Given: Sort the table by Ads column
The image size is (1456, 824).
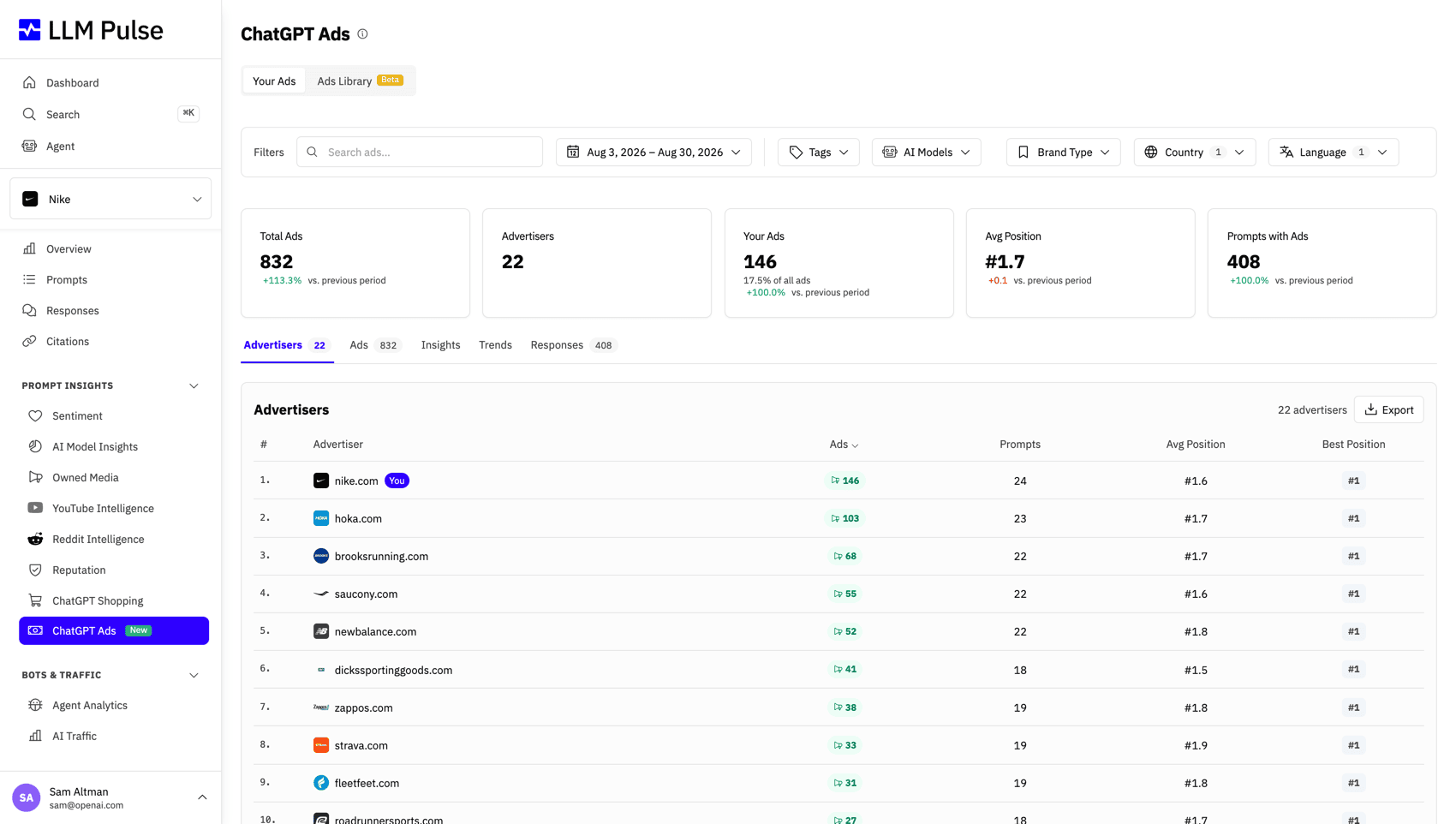Looking at the screenshot, I should coord(844,445).
